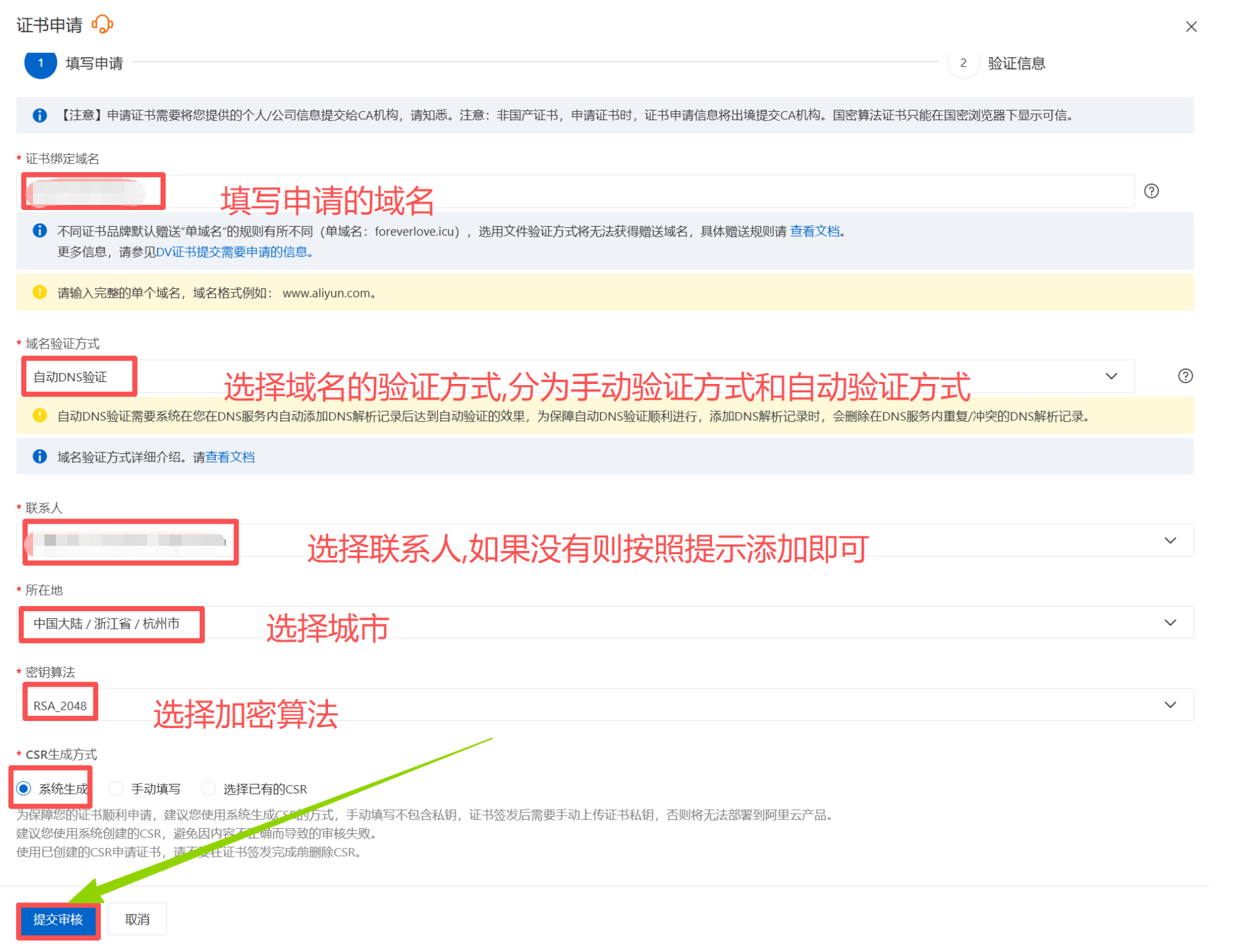
Task: Select the 手动填写 radio option
Action: [116, 788]
